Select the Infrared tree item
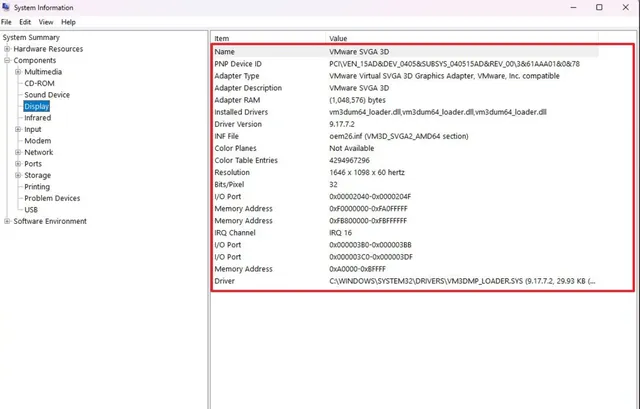This screenshot has width=640, height=409. (x=38, y=118)
